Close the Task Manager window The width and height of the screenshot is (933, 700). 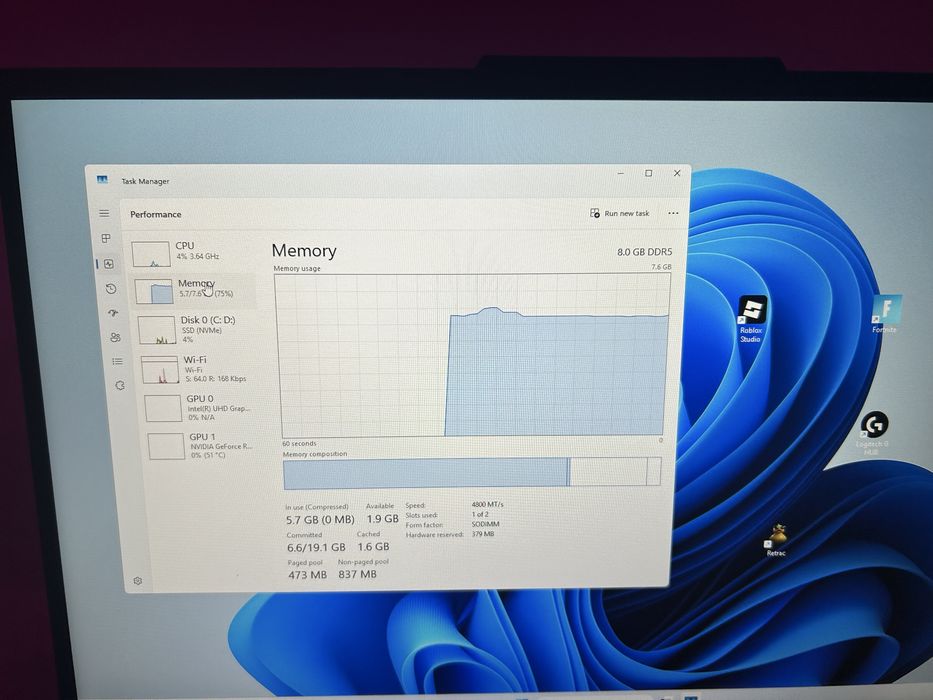tap(677, 173)
